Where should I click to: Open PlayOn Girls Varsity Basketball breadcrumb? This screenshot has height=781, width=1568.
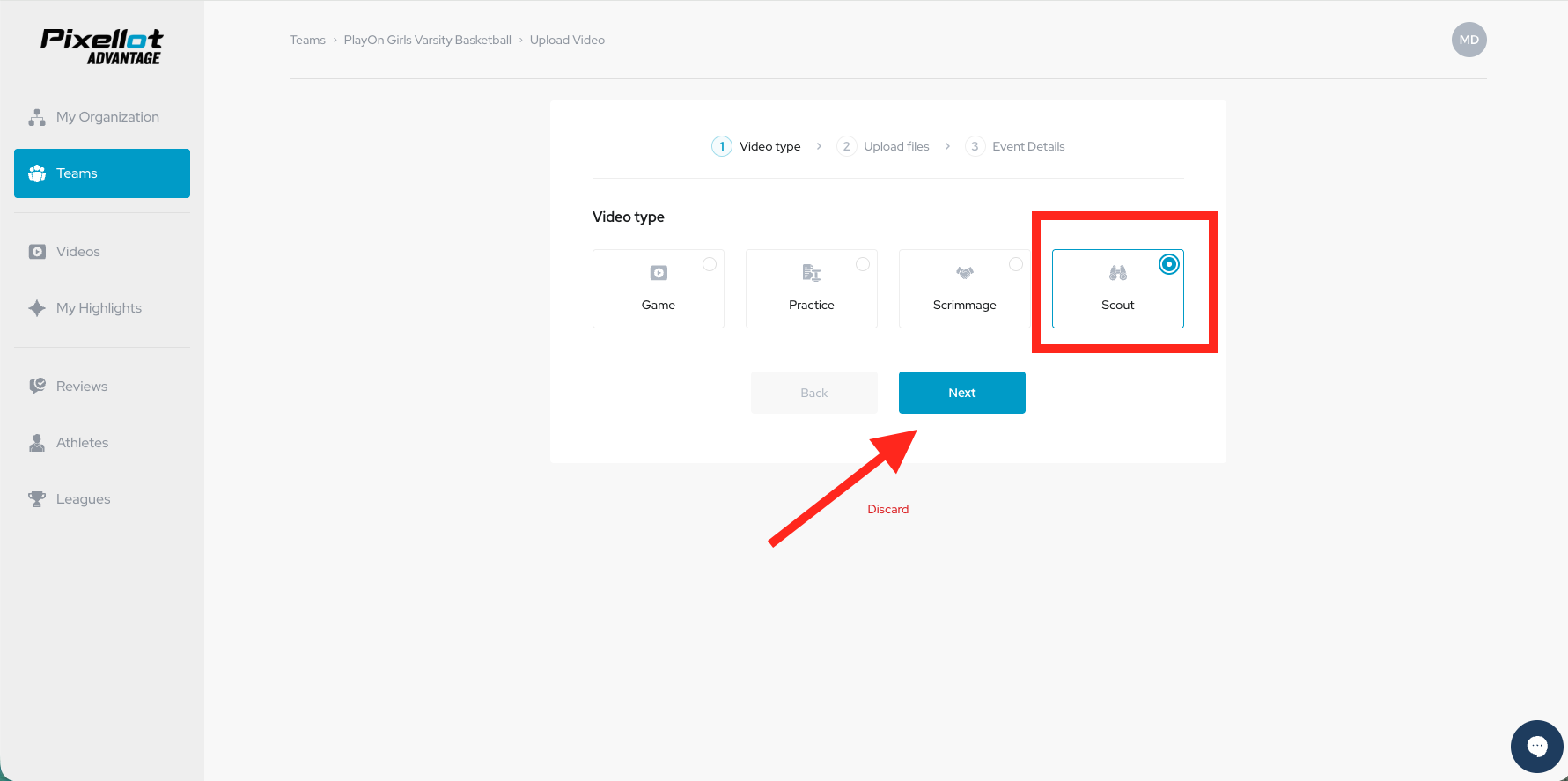427,40
